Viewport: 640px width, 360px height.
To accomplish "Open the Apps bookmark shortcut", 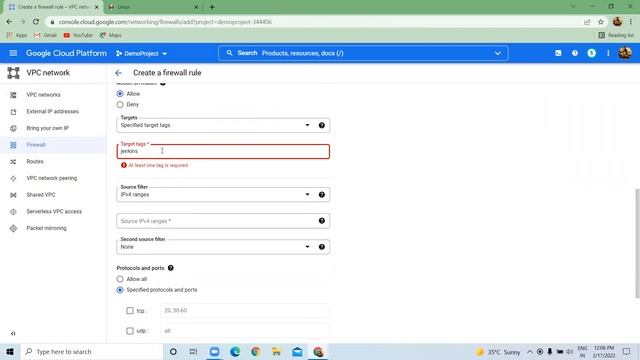I will (x=17, y=36).
